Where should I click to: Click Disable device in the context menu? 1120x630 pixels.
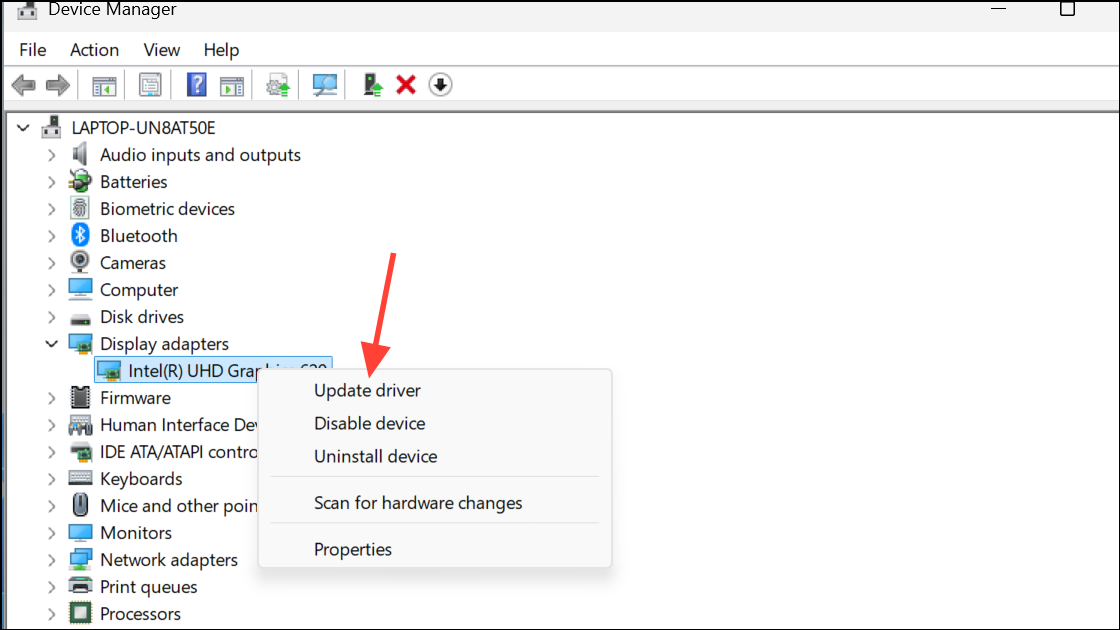click(x=369, y=423)
